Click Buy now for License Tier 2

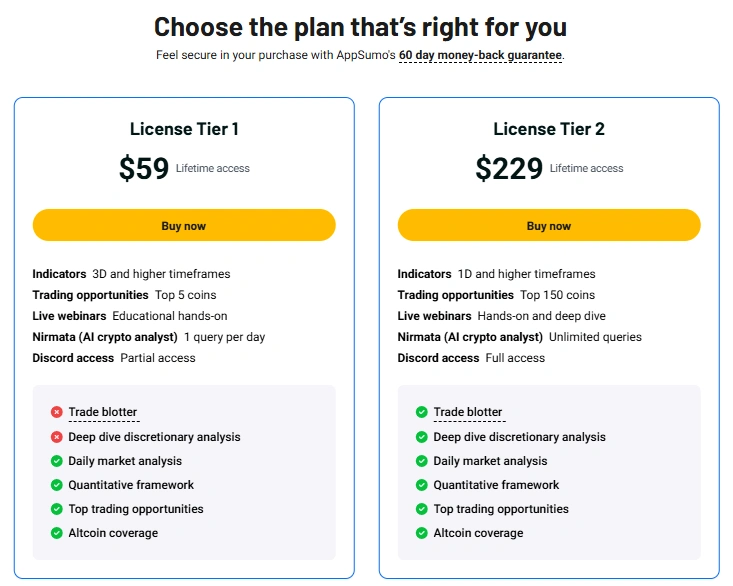click(549, 225)
